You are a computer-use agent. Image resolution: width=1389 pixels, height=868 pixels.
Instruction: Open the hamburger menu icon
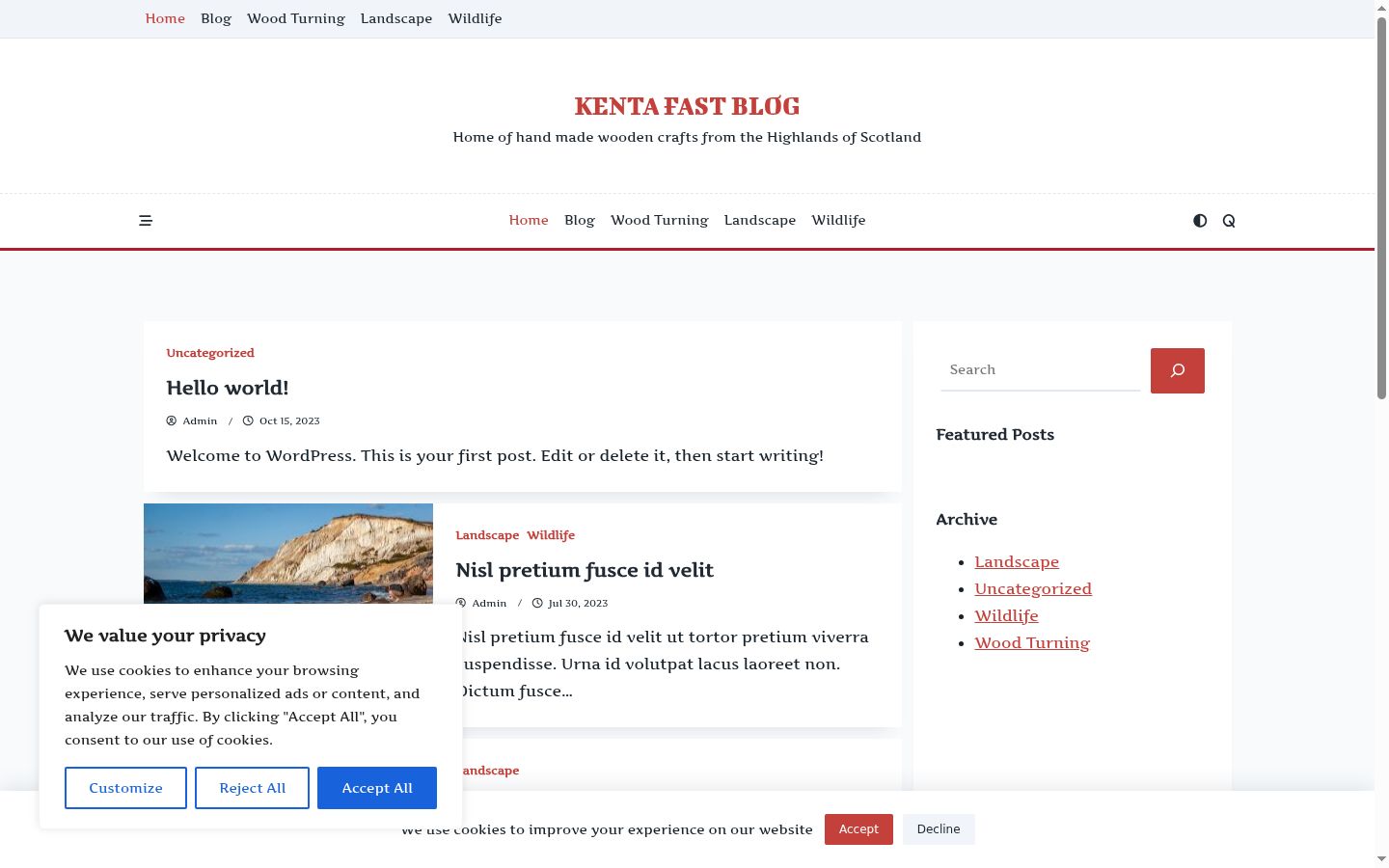[146, 221]
